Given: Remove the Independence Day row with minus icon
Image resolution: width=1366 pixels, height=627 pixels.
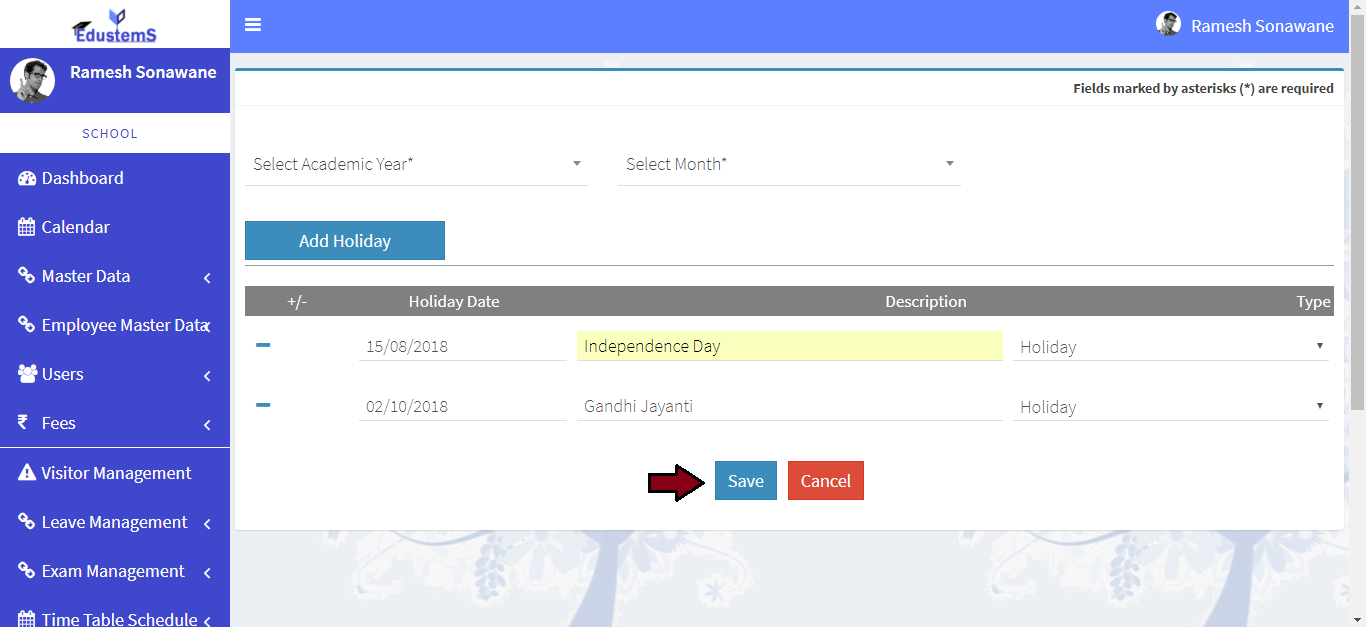Looking at the screenshot, I should pos(263,345).
